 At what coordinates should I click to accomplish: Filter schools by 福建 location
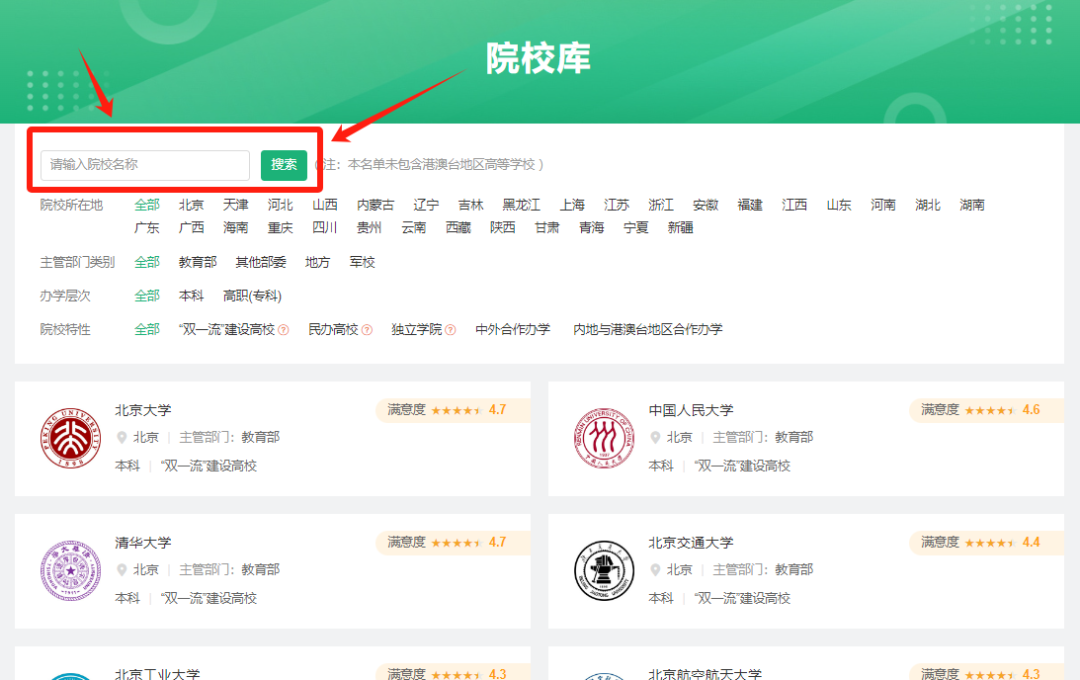pos(749,205)
